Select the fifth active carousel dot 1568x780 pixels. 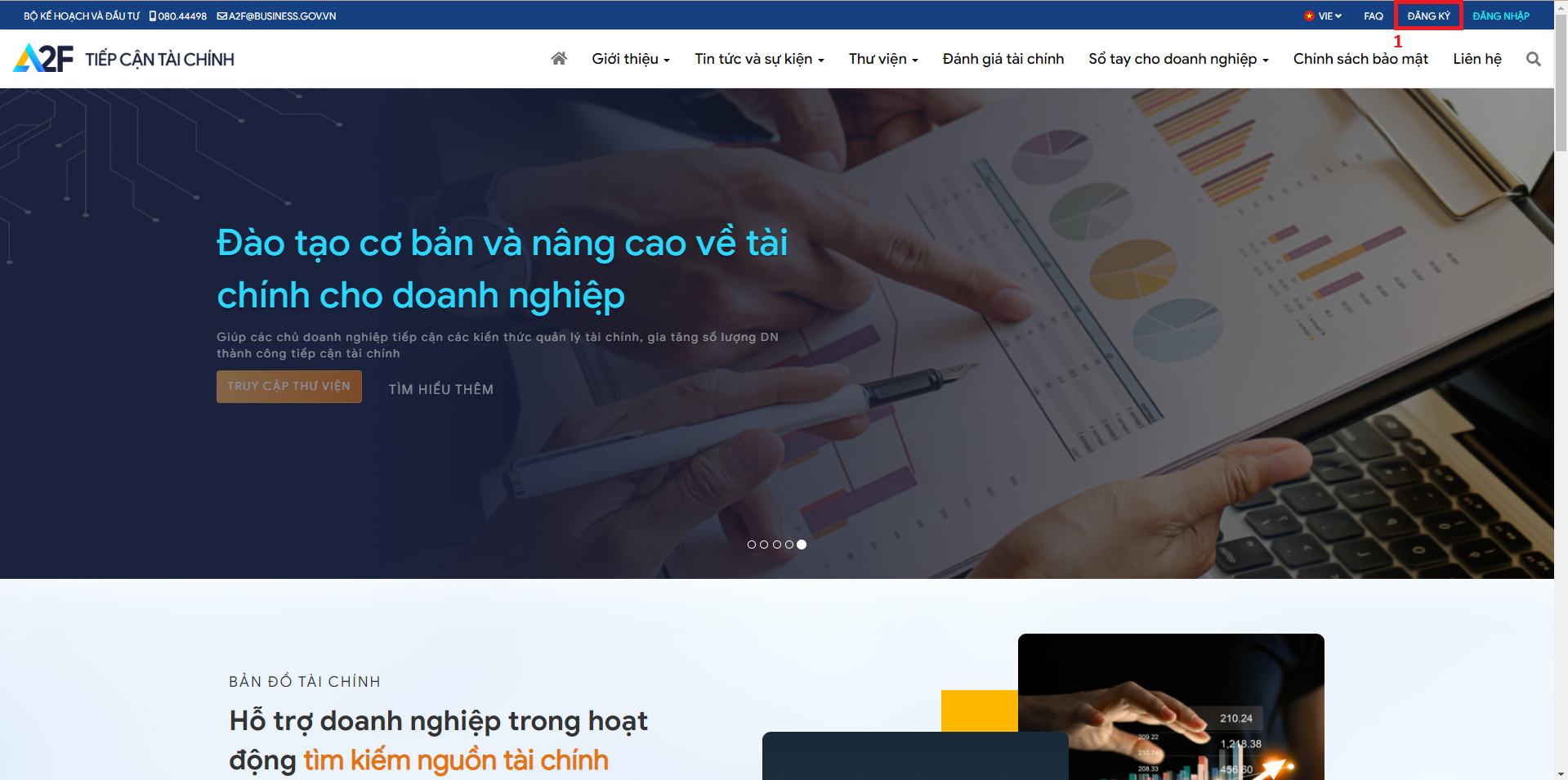click(x=802, y=545)
